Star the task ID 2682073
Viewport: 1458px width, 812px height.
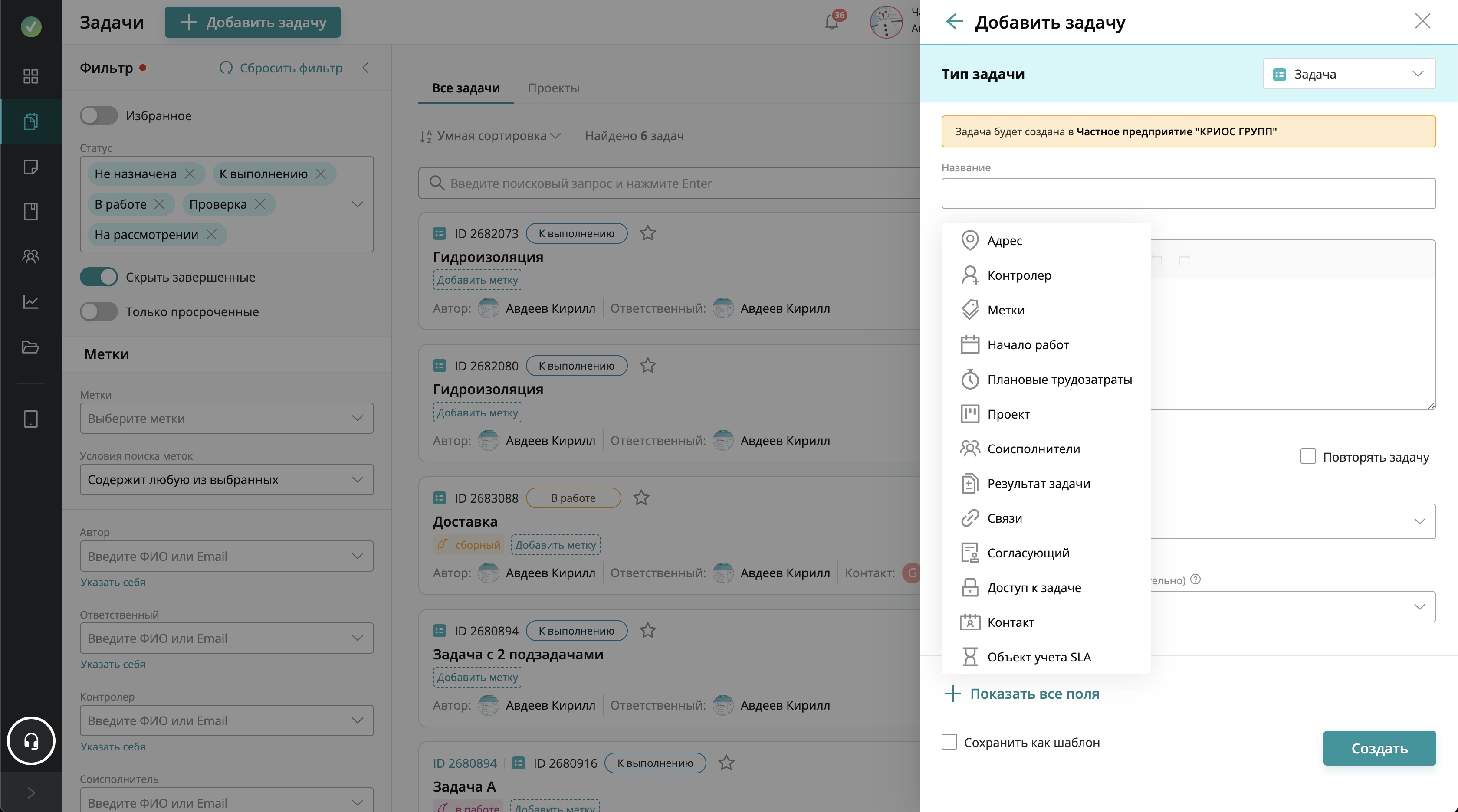click(x=647, y=233)
